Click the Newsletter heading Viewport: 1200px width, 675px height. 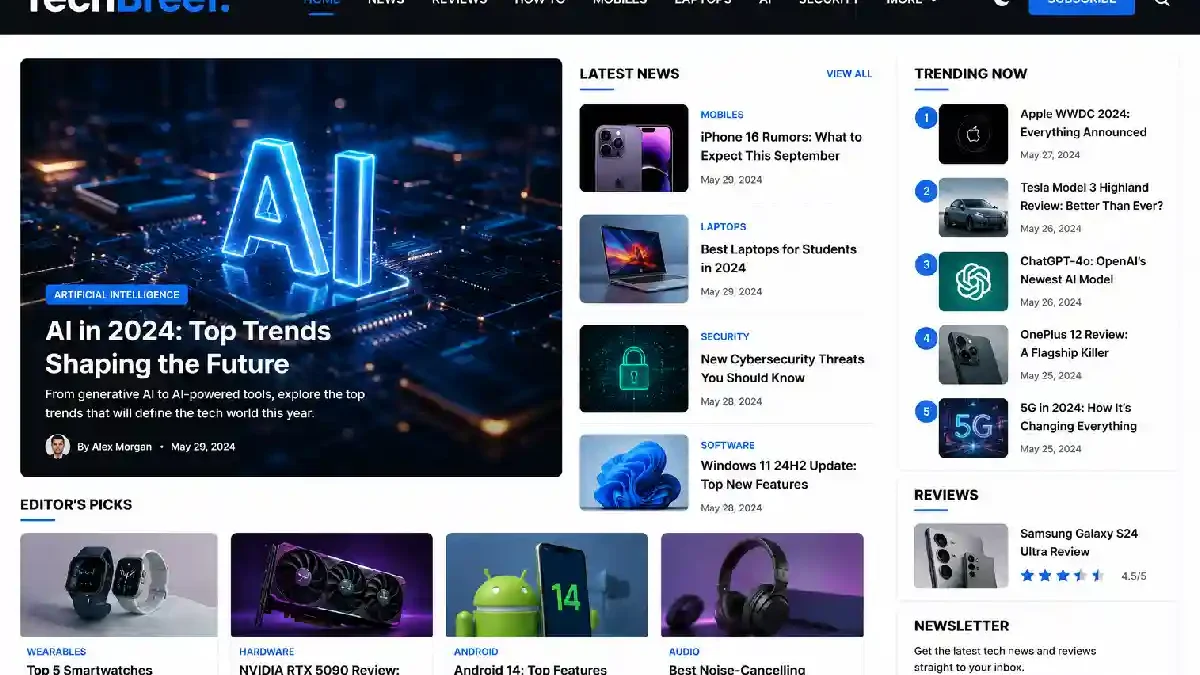tap(961, 626)
